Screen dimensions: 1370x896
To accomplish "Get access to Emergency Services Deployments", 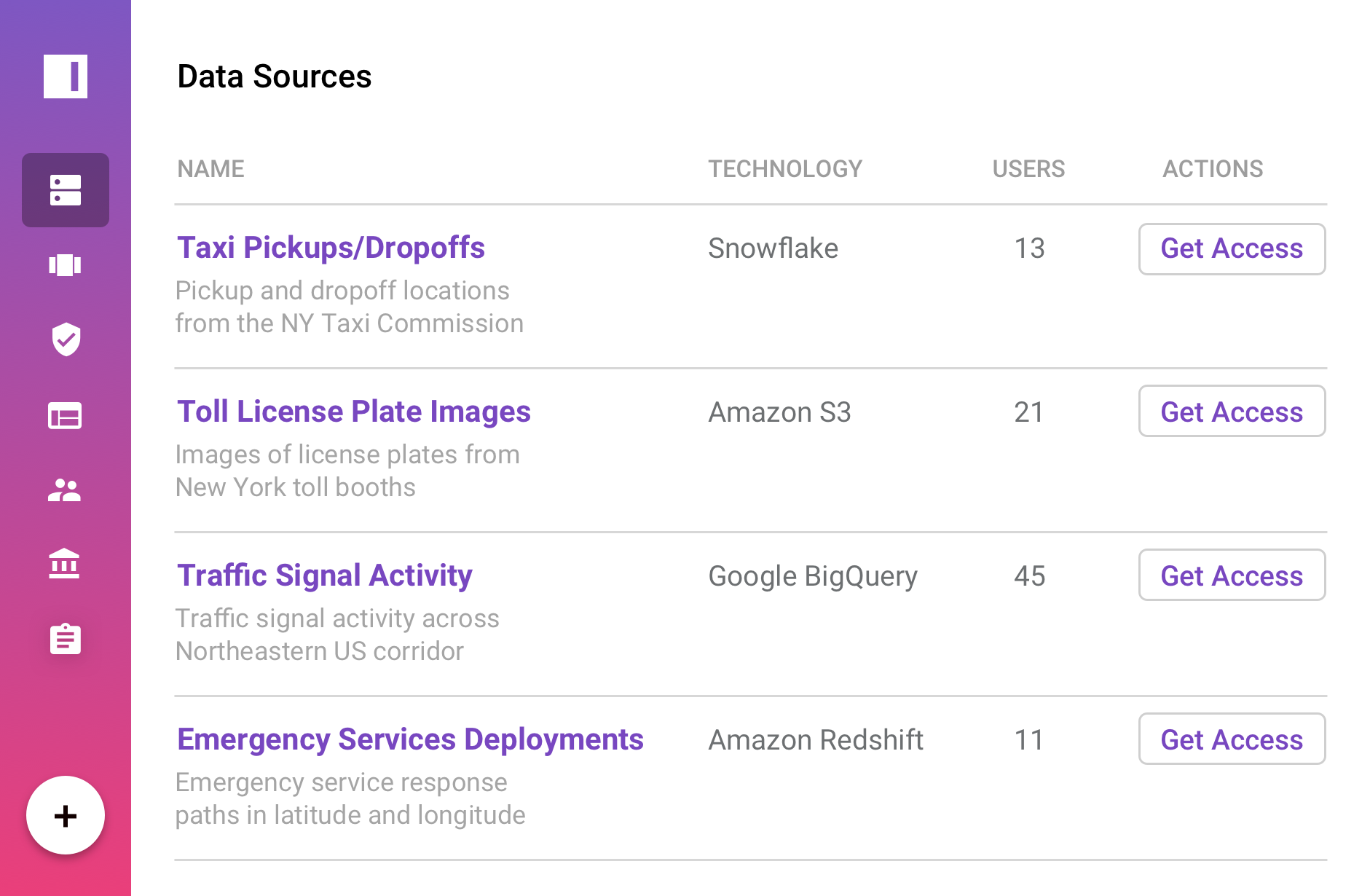I will tap(1232, 739).
